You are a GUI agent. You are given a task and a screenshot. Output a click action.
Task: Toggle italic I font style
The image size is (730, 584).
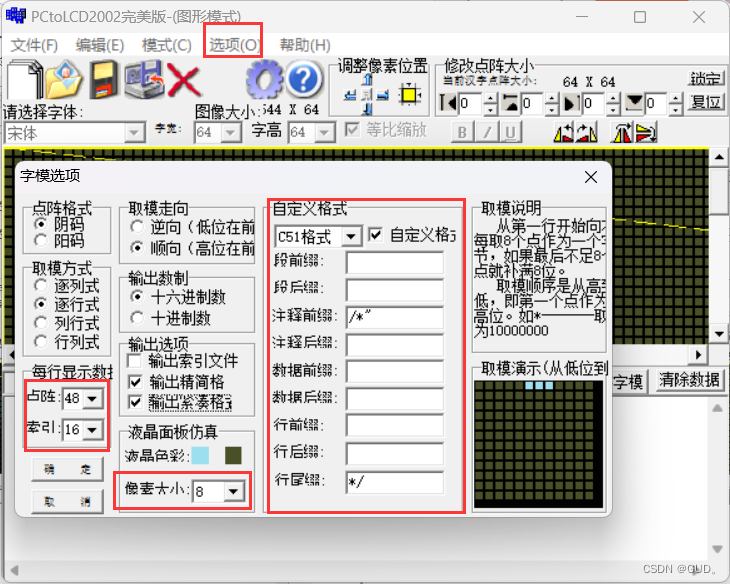487,132
